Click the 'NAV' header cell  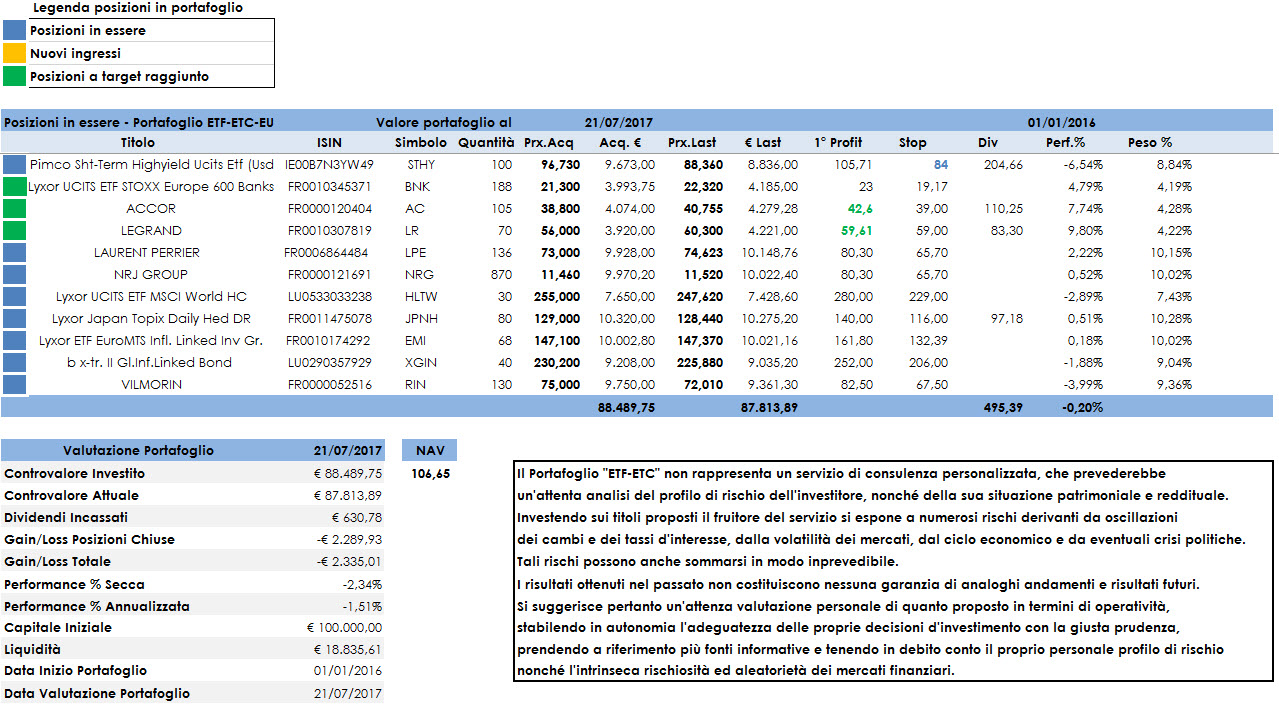(x=429, y=451)
